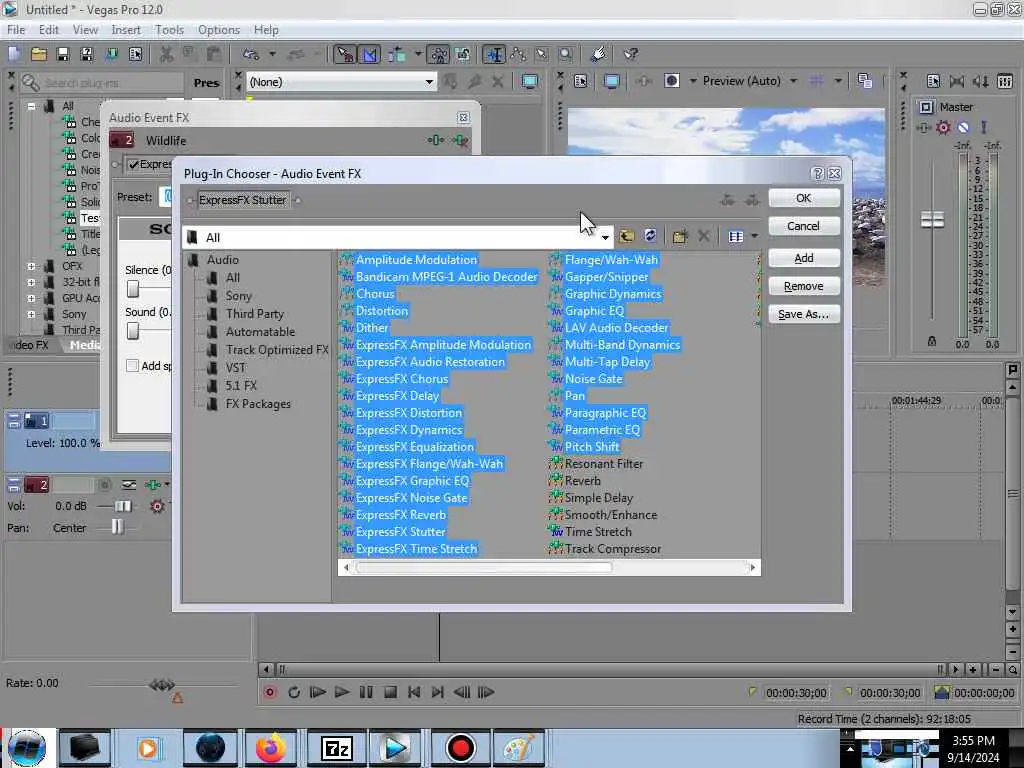The width and height of the screenshot is (1024, 768).
Task: Click the Pause transport button
Action: coord(366,692)
